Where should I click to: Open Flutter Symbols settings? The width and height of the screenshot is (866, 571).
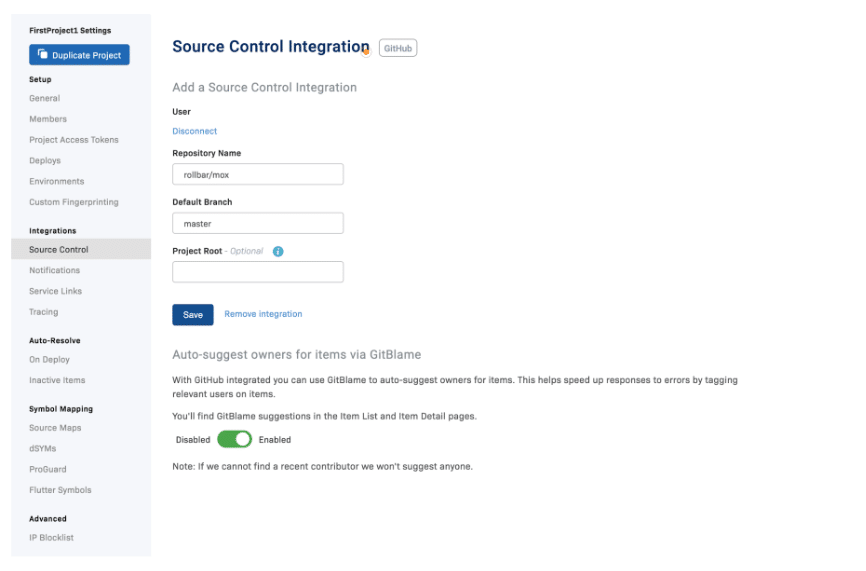60,490
